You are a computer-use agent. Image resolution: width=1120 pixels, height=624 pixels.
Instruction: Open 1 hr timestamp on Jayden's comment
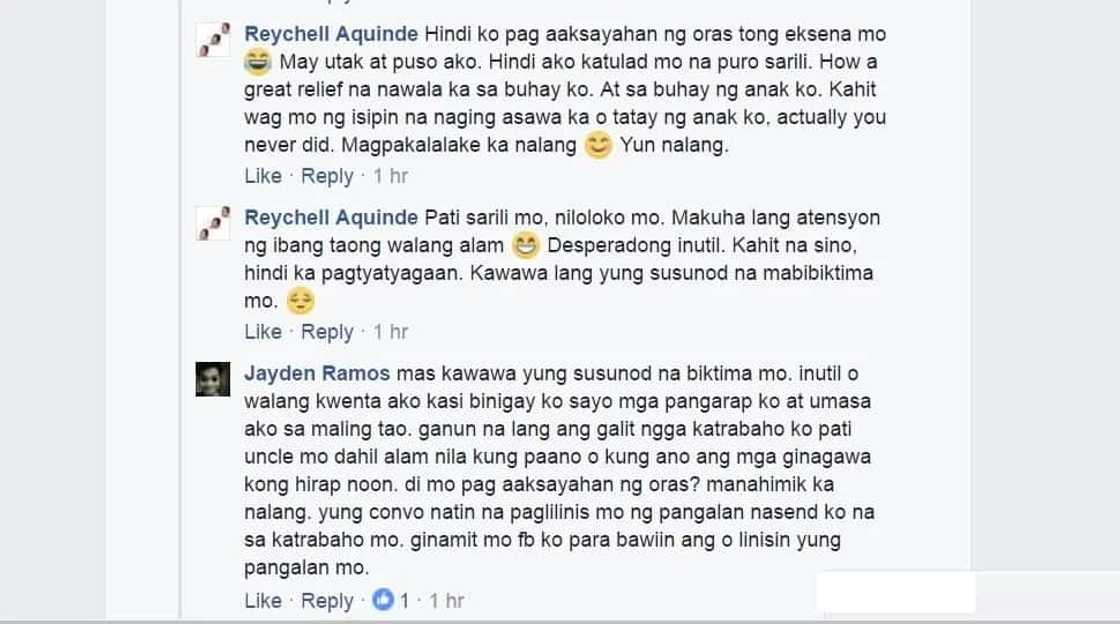pos(447,600)
